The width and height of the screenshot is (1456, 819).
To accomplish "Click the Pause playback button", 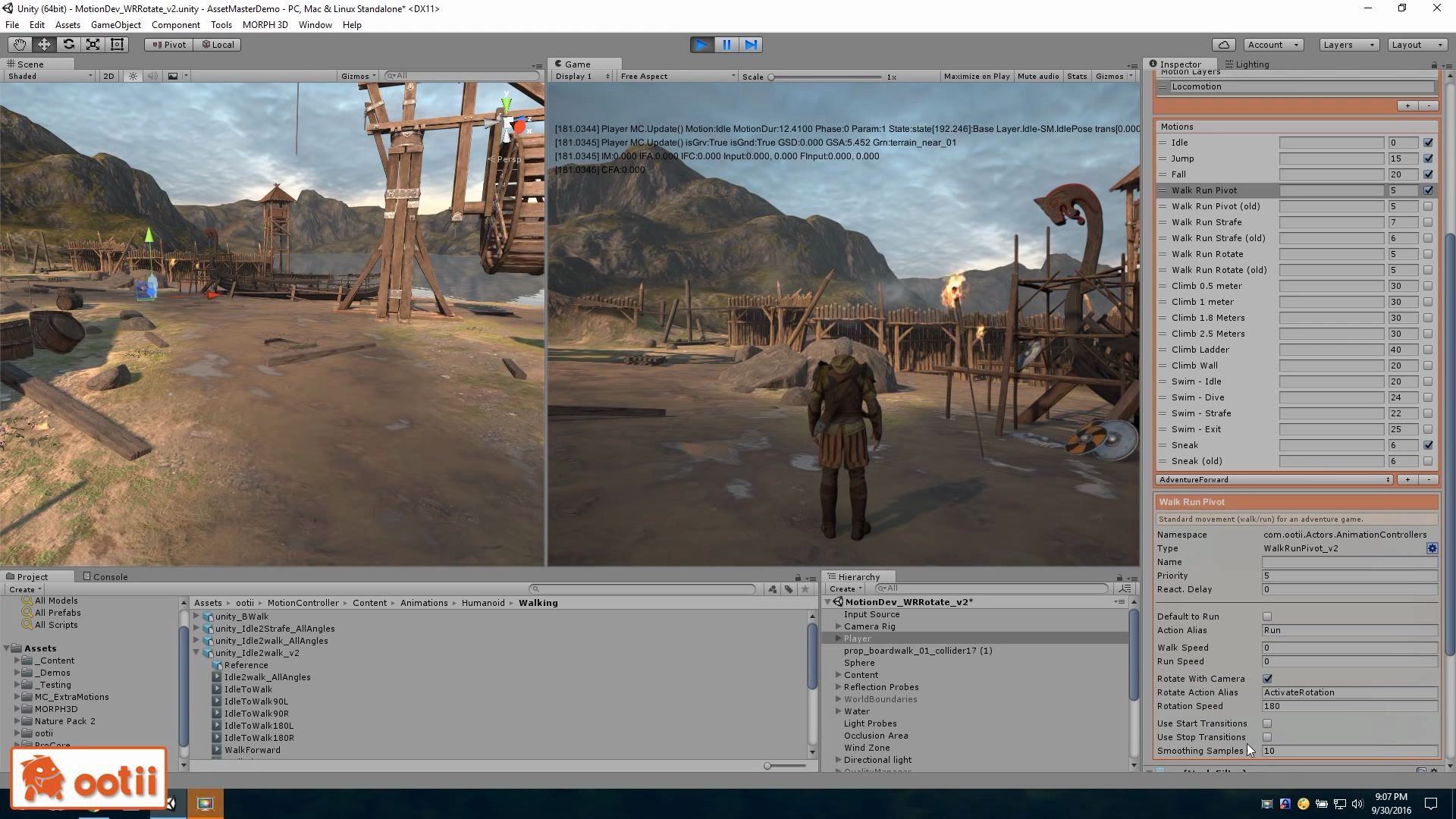I will click(726, 45).
